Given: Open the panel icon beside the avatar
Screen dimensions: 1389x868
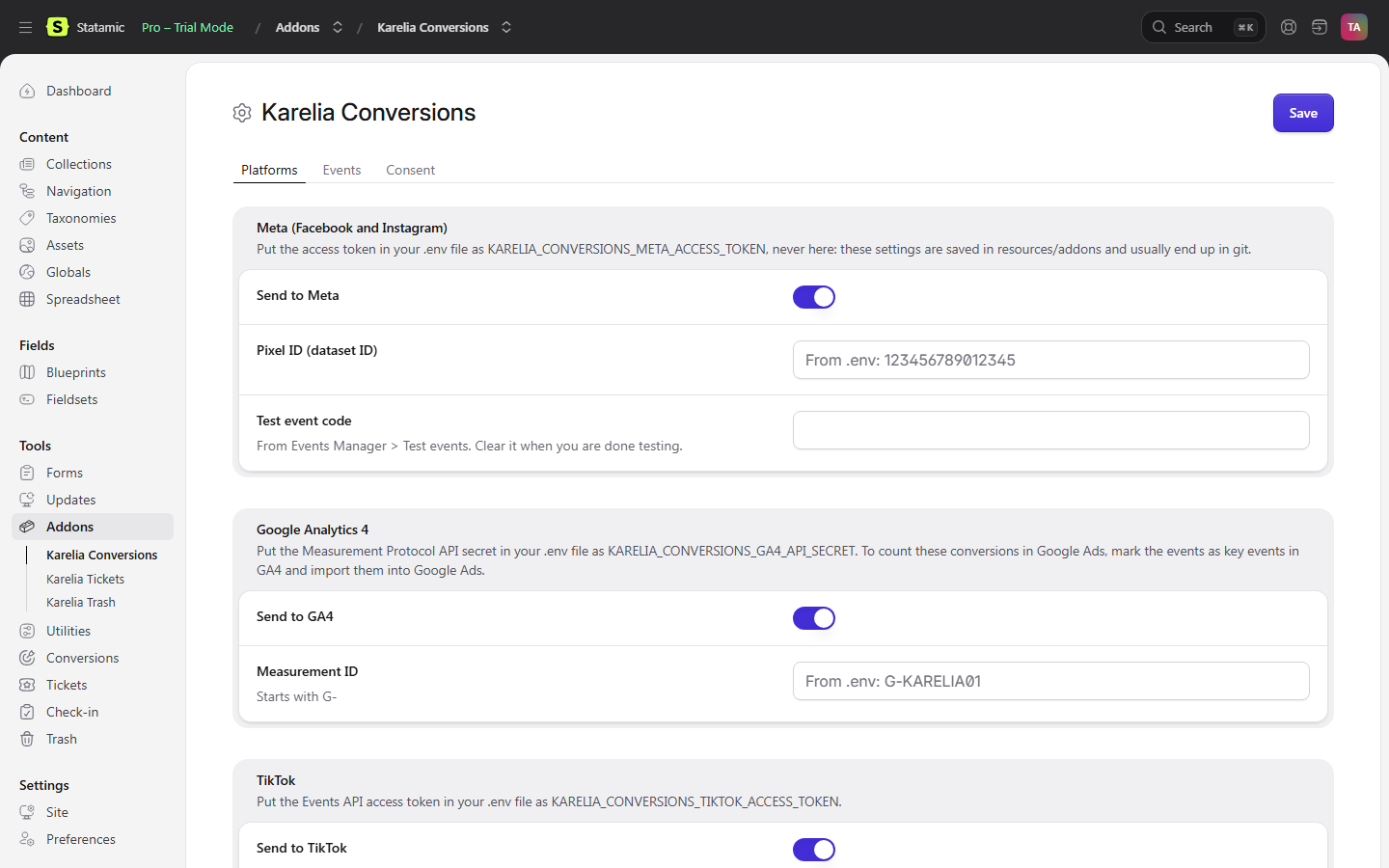Looking at the screenshot, I should click(1320, 27).
